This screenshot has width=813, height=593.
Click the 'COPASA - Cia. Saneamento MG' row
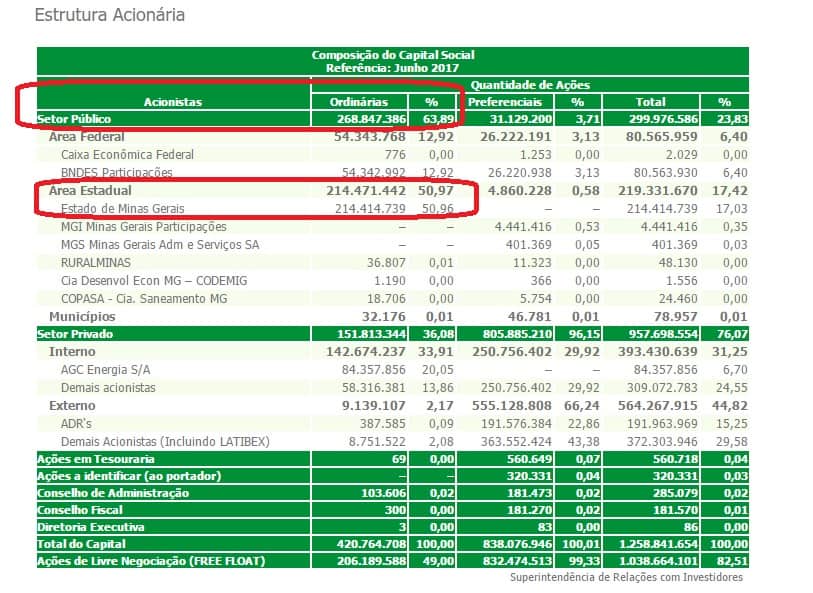[x=145, y=299]
